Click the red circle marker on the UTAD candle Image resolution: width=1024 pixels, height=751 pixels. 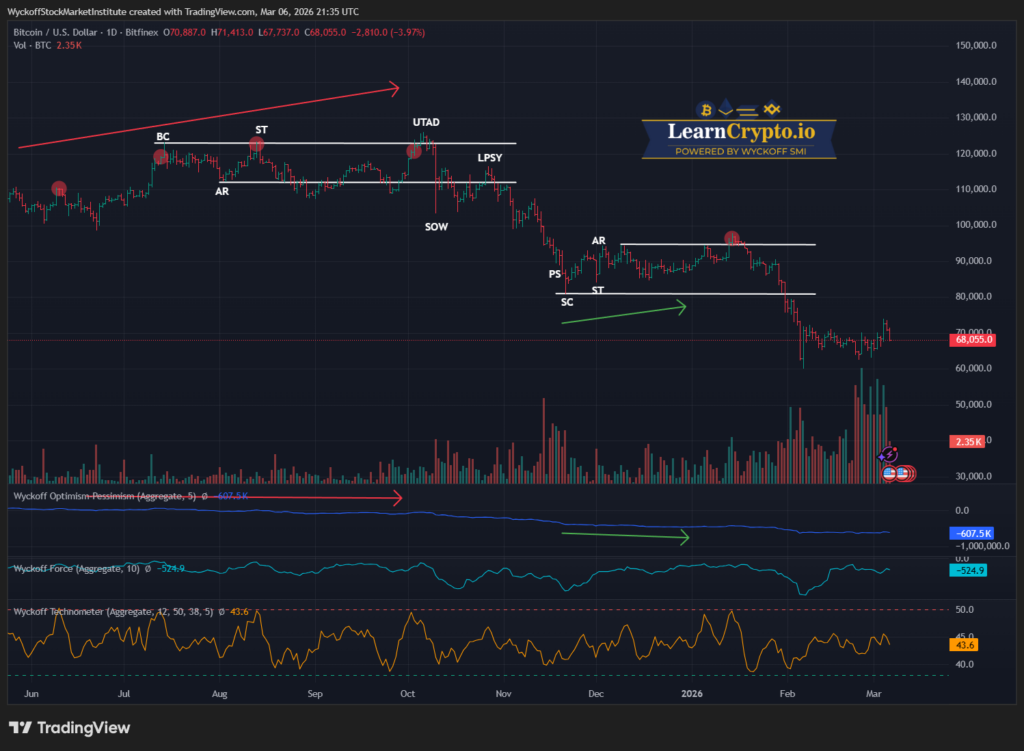point(413,150)
